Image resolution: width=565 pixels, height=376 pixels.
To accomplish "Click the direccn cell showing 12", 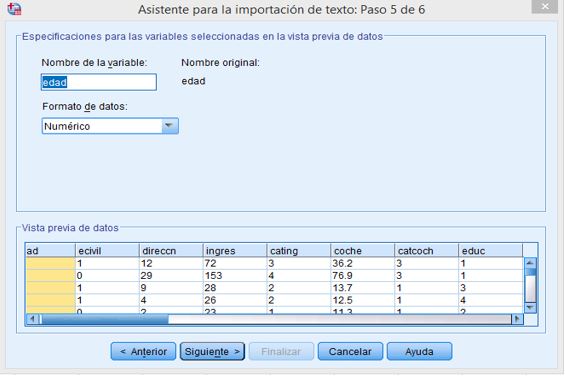I will click(171, 264).
